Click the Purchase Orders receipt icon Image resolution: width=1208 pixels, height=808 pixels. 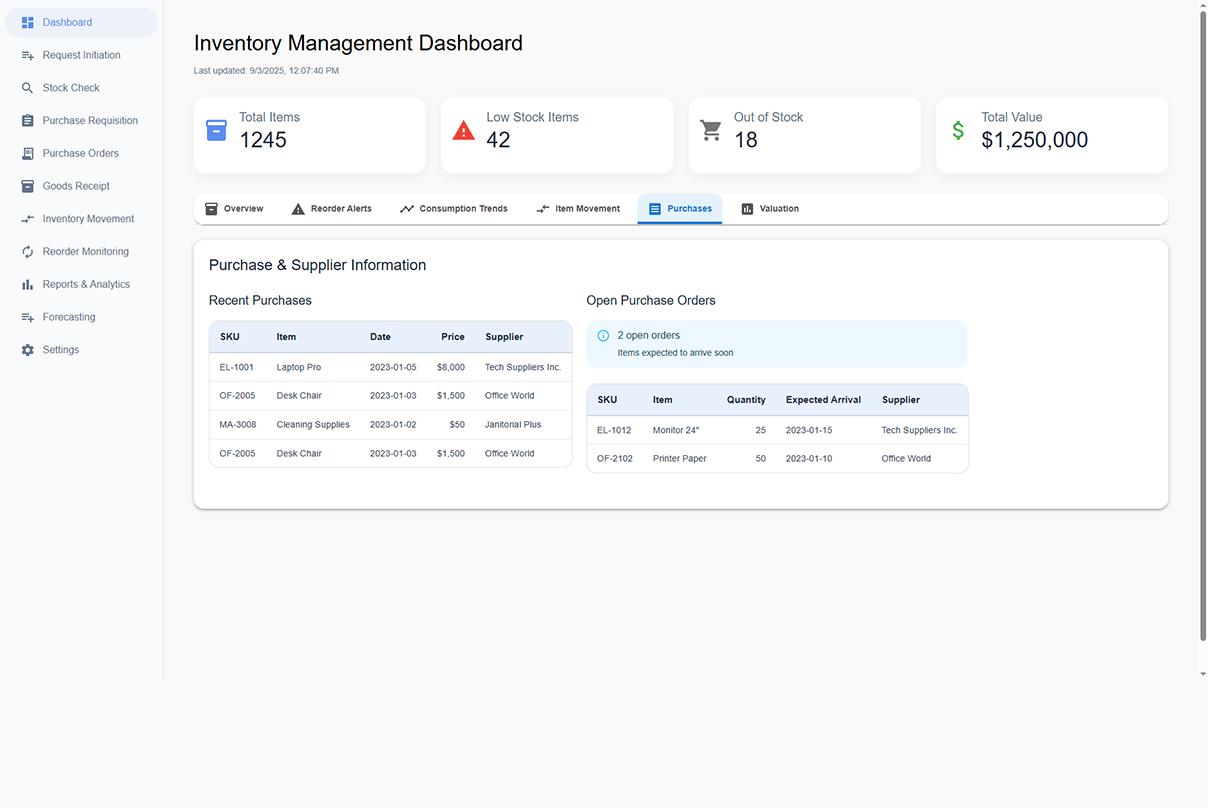pyautogui.click(x=27, y=154)
